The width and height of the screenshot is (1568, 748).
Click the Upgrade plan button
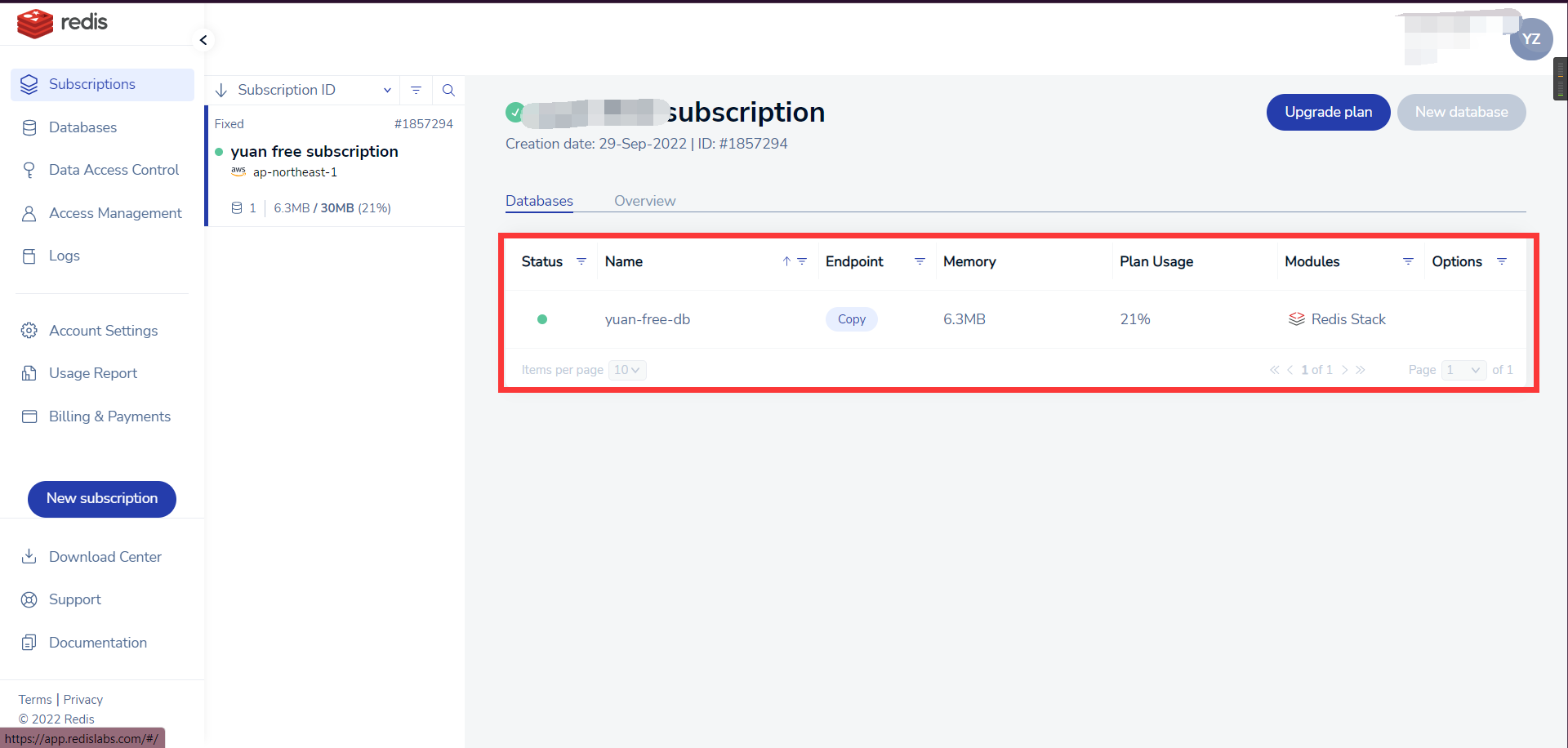(x=1328, y=112)
